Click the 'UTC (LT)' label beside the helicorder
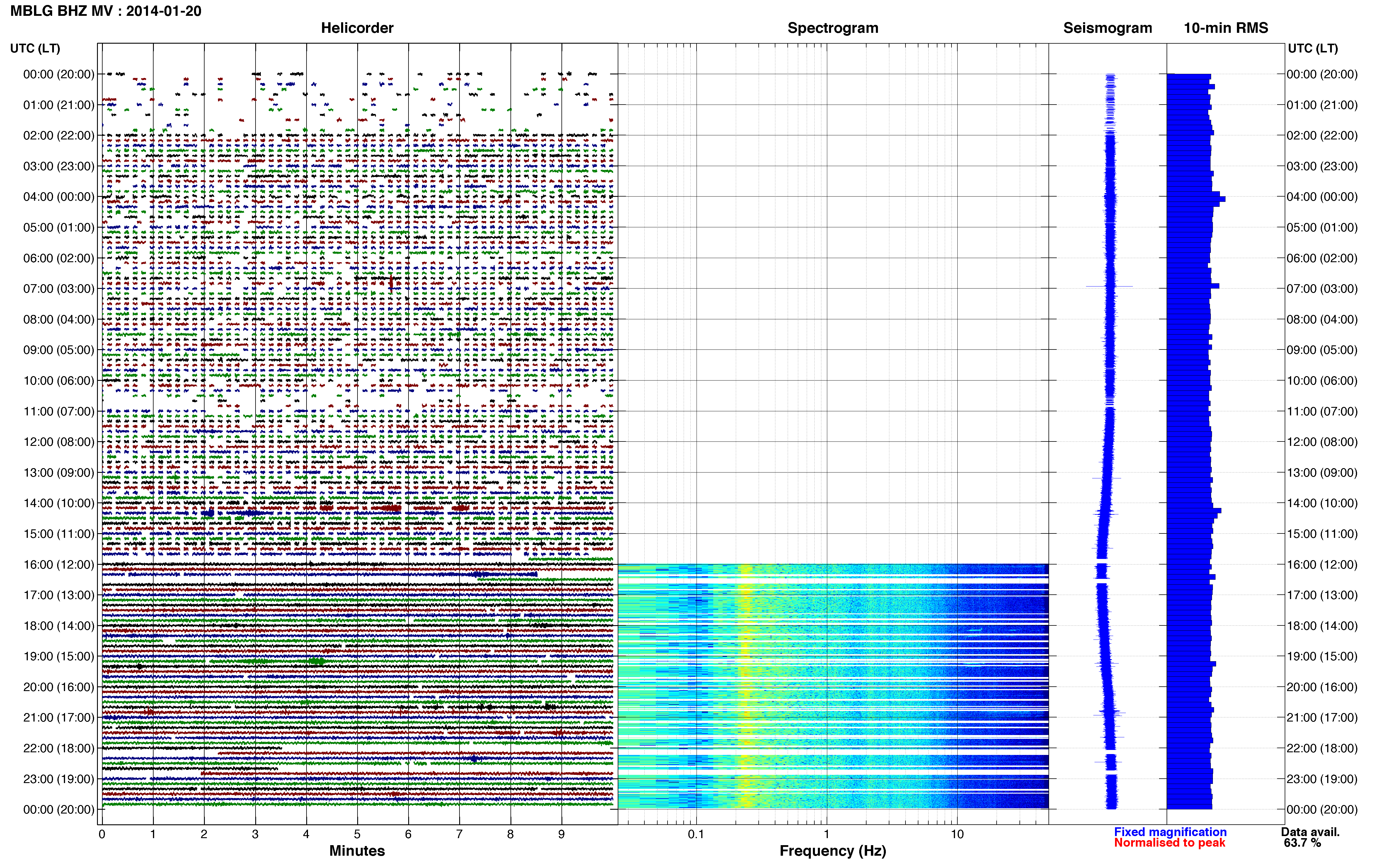The width and height of the screenshot is (1389, 868). click(35, 48)
